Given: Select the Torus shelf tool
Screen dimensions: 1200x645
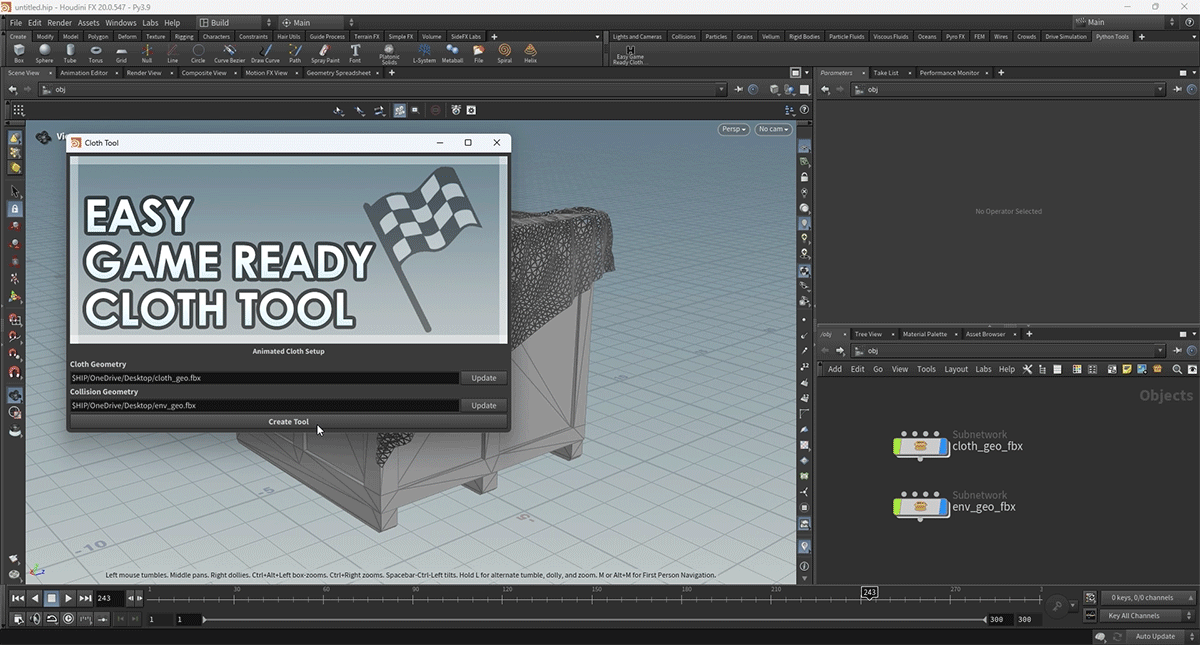Looking at the screenshot, I should tap(96, 53).
